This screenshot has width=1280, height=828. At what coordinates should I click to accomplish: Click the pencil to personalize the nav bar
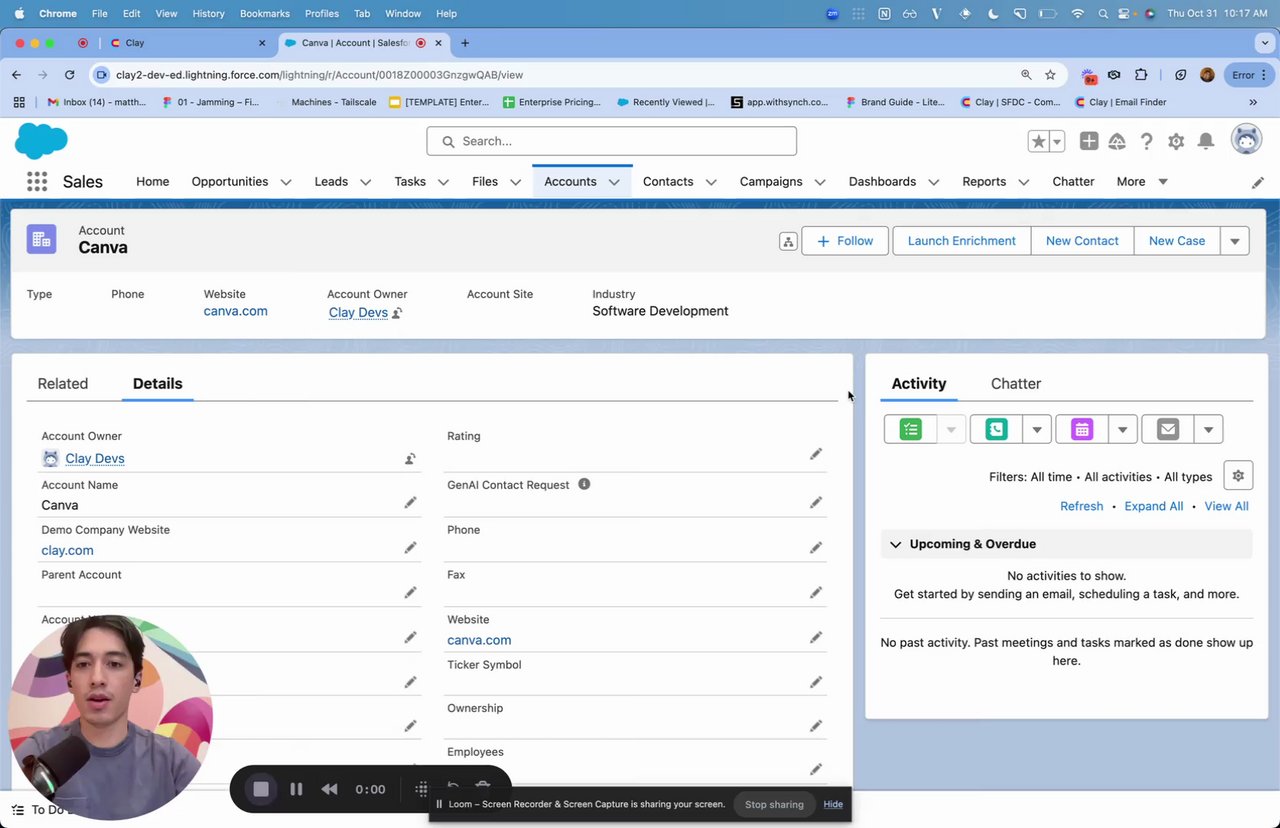(x=1258, y=182)
